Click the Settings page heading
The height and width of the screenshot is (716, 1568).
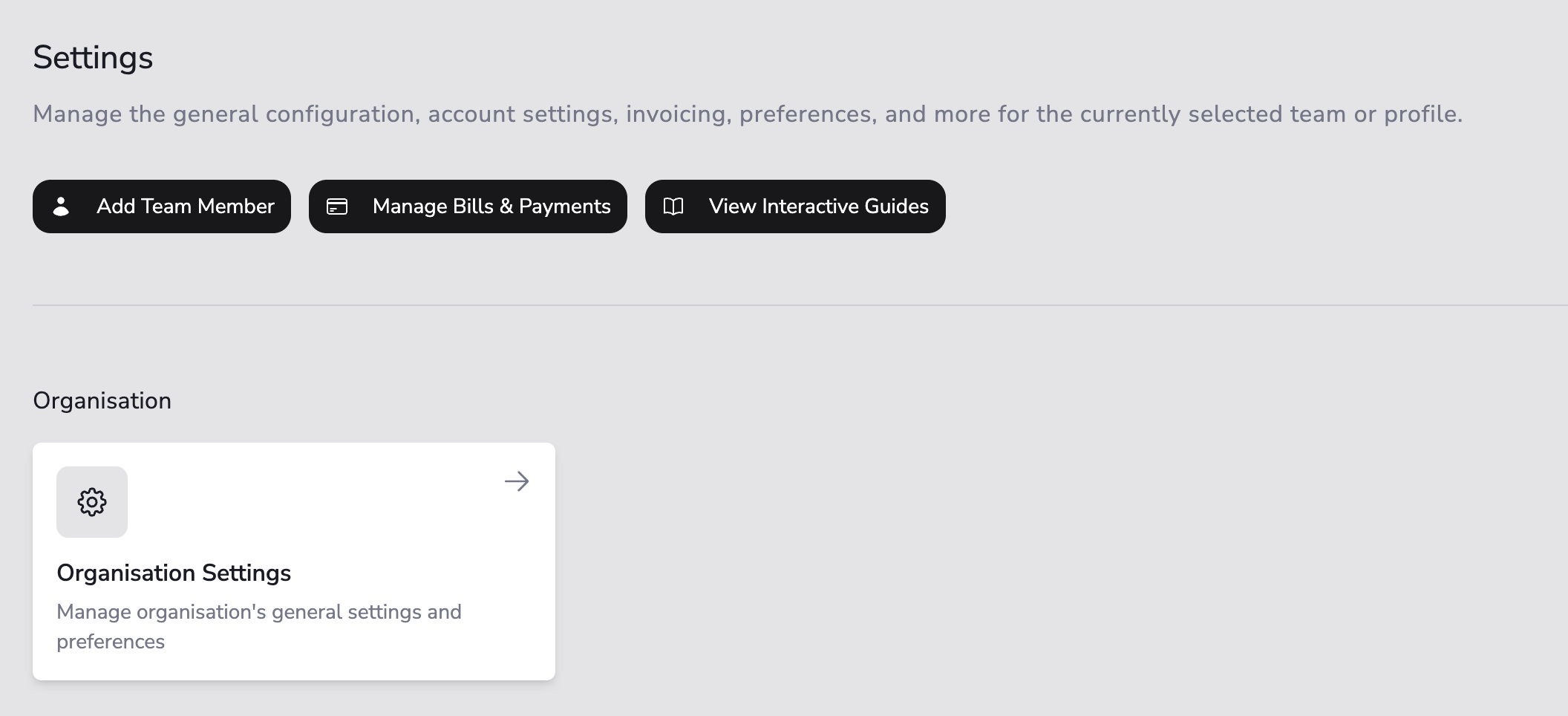(93, 57)
